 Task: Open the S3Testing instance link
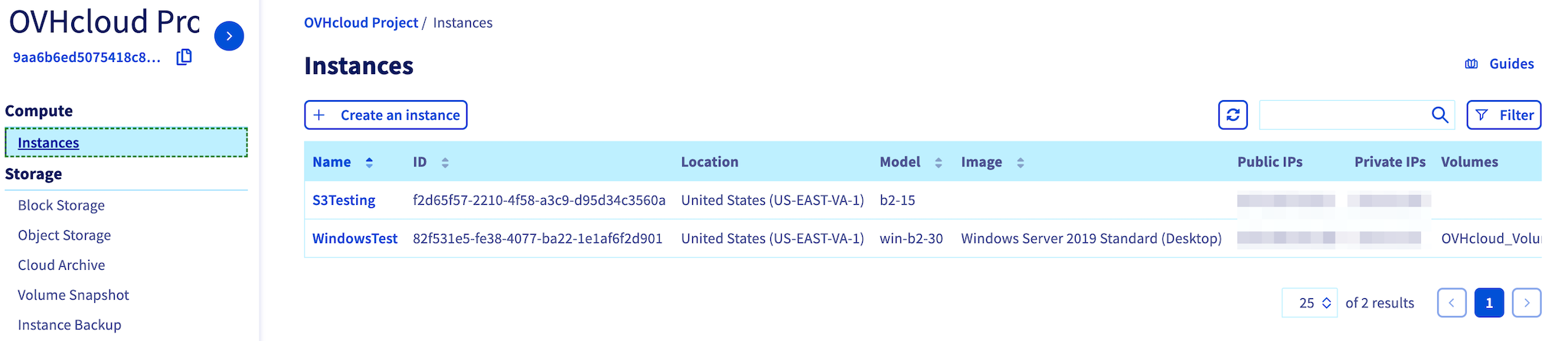(x=344, y=200)
